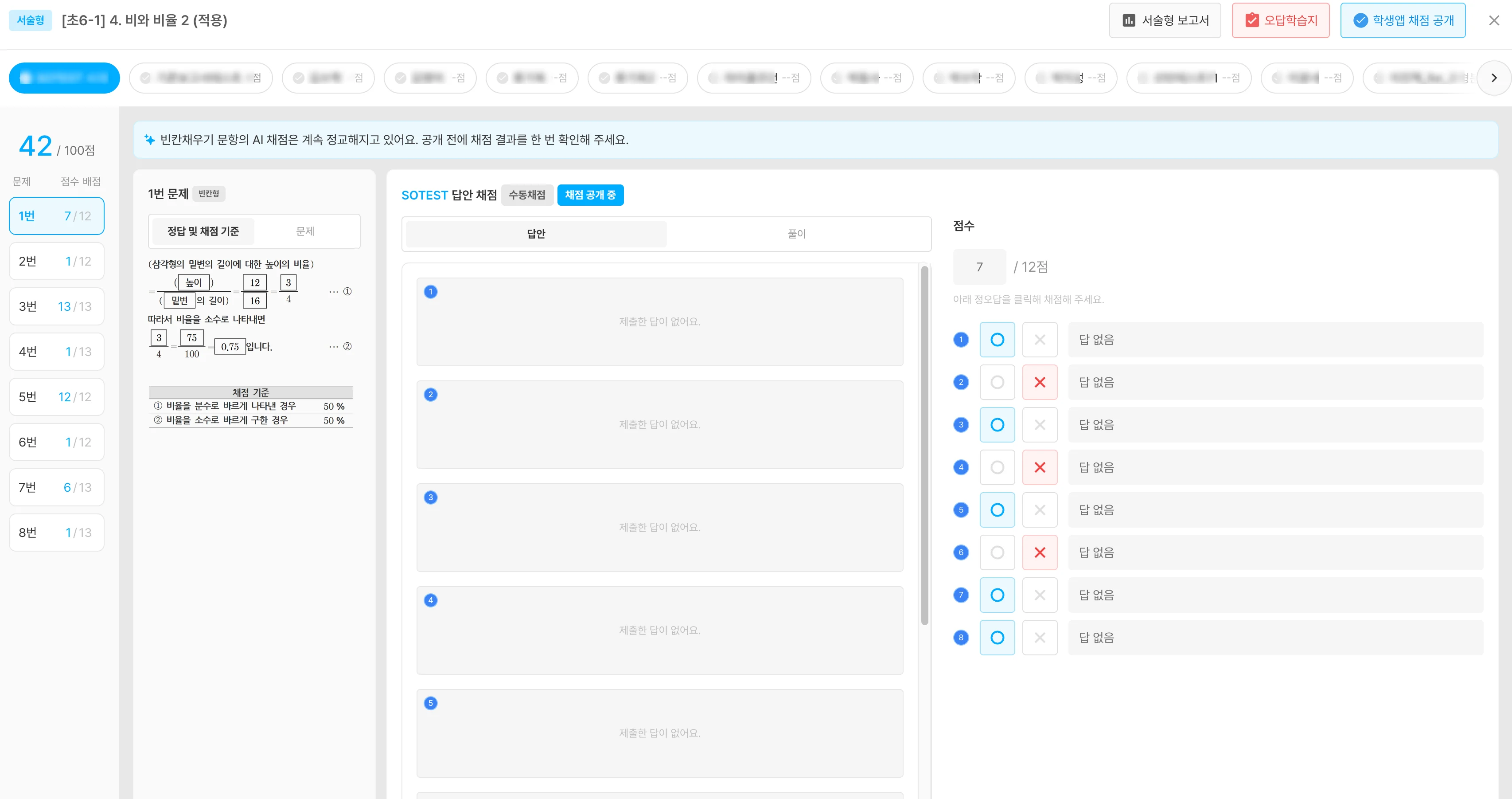Click the 아래 정오답을 클릭해 채점해 주세요 hint
Image resolution: width=1512 pixels, height=799 pixels.
1029,300
